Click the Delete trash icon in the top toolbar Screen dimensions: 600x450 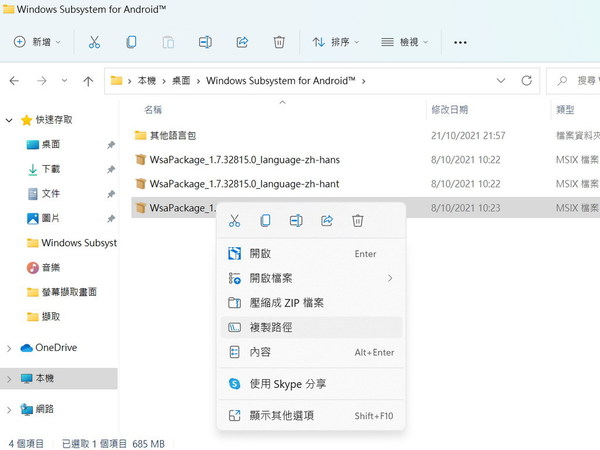(279, 42)
